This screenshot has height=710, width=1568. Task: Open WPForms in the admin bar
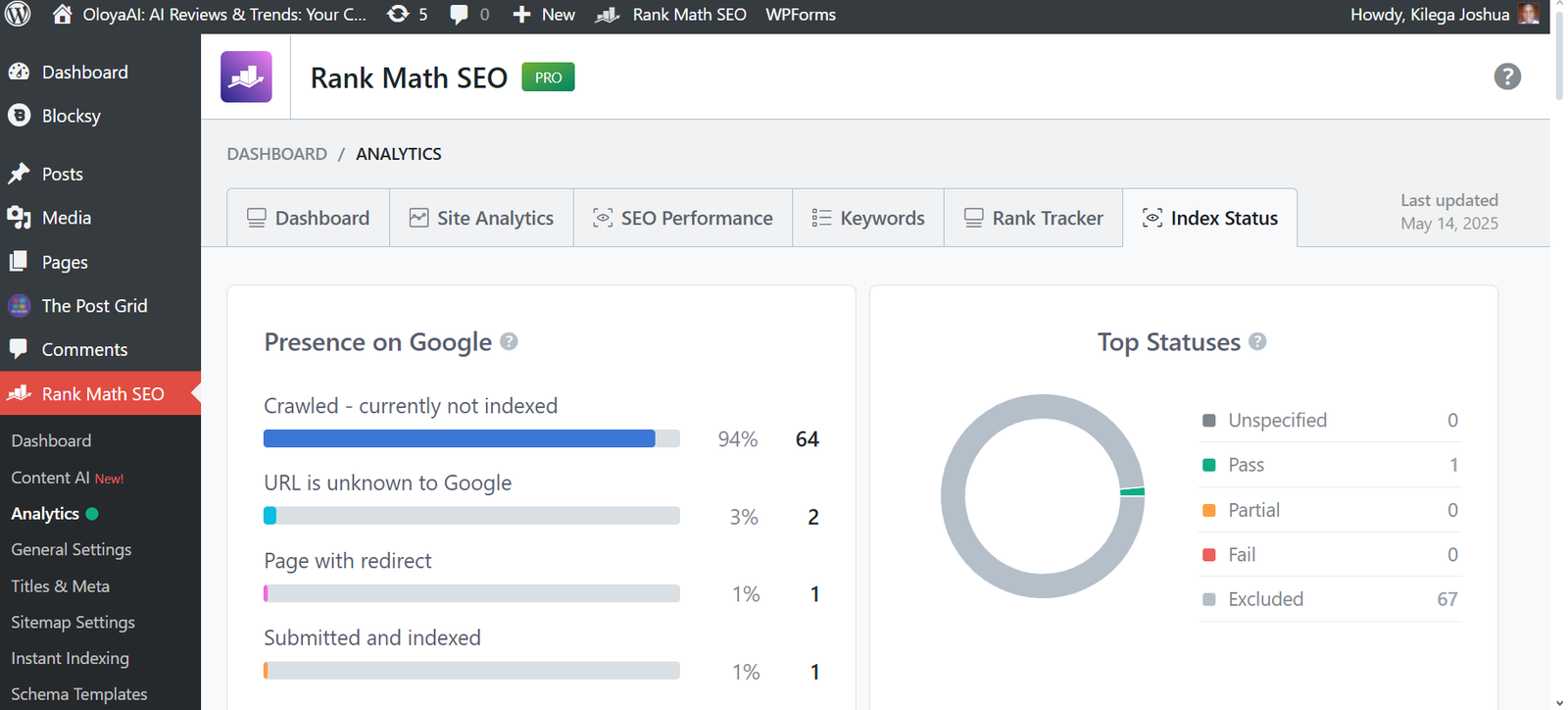point(801,15)
